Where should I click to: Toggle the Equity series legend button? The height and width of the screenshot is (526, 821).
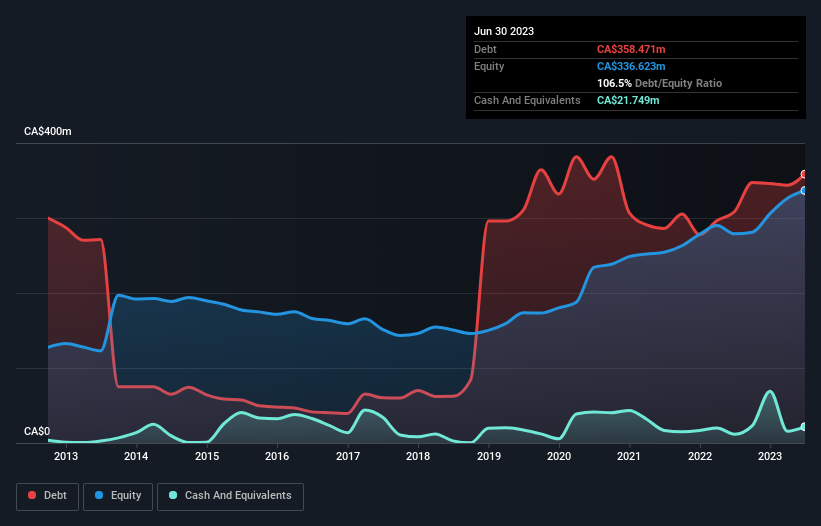coord(118,496)
